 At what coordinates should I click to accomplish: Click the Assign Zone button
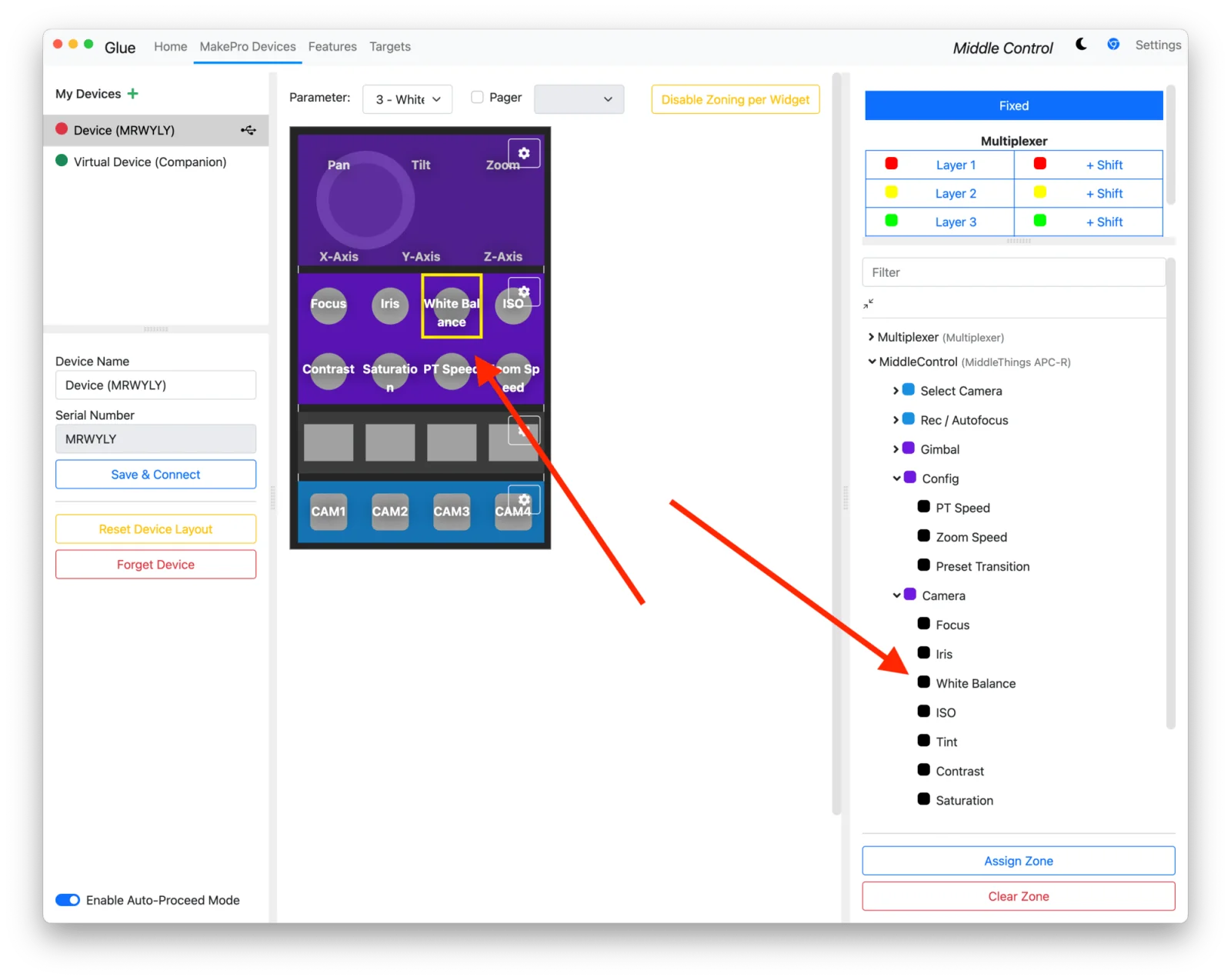[1019, 861]
